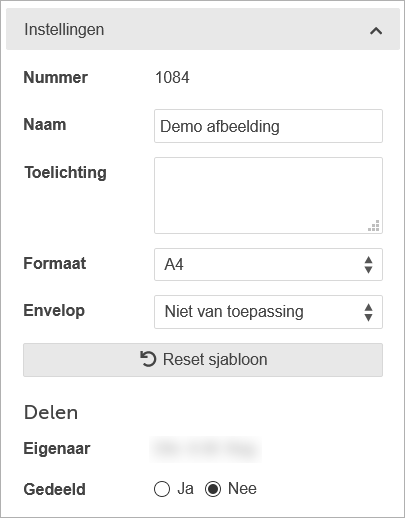Click inside the empty Toelichting text area
Screen dimensions: 405x518
[x=268, y=195]
